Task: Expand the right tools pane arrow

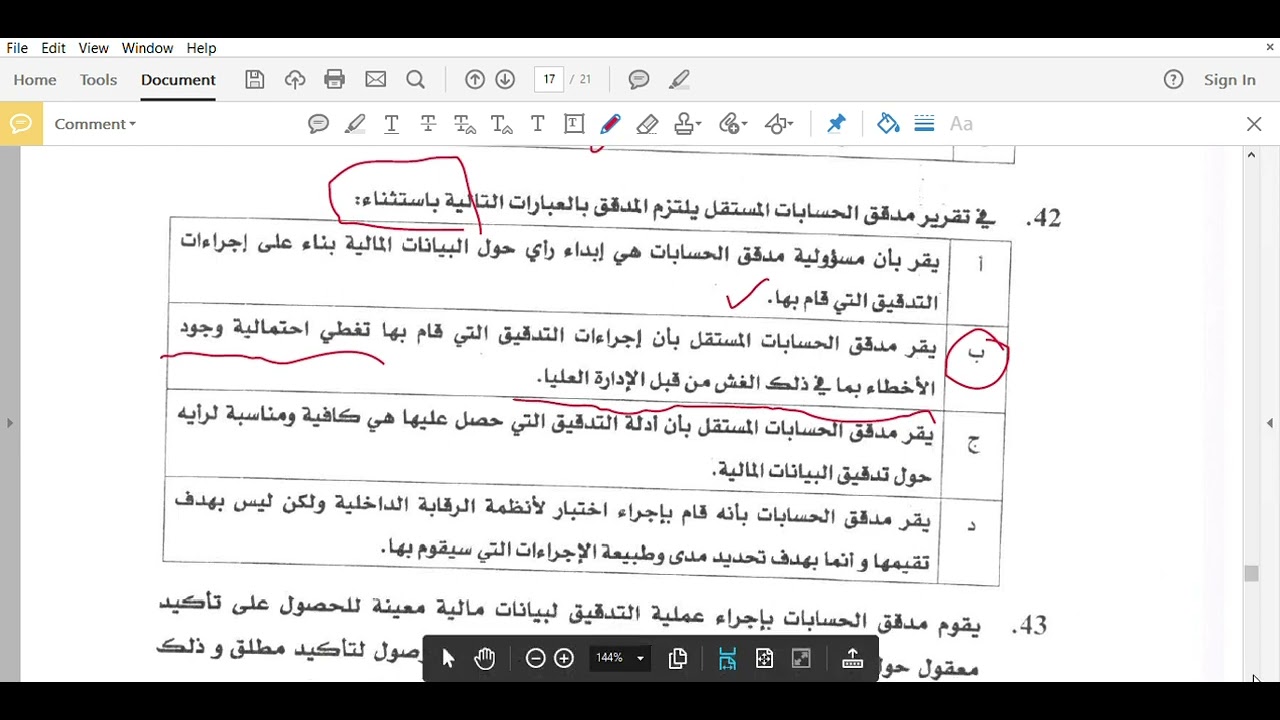Action: [1270, 423]
